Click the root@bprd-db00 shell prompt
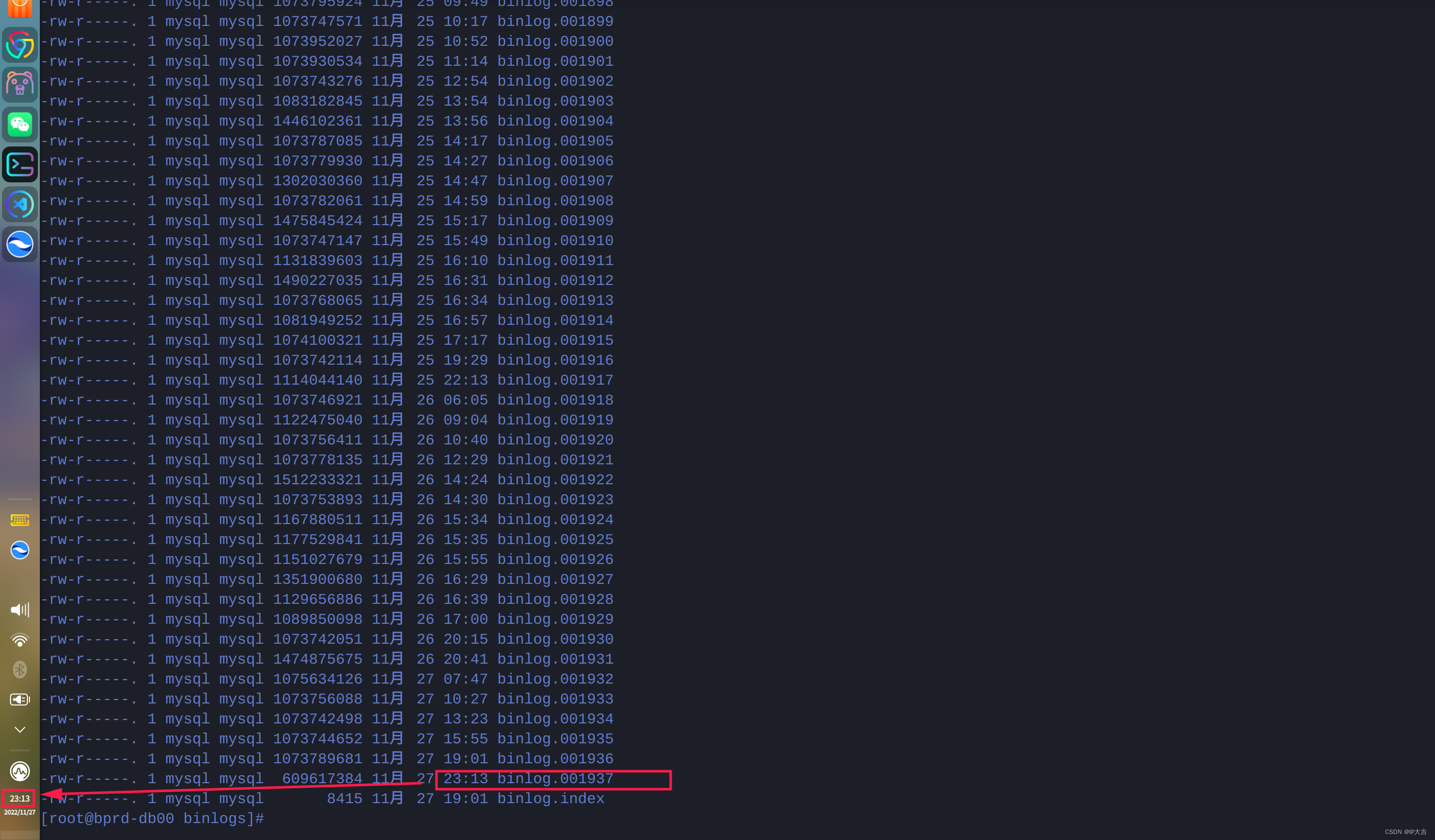 pyautogui.click(x=152, y=819)
